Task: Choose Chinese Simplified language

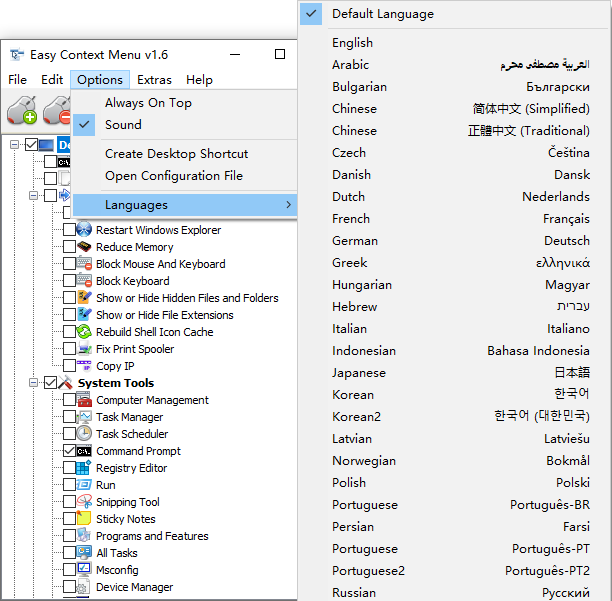Action: coord(455,108)
